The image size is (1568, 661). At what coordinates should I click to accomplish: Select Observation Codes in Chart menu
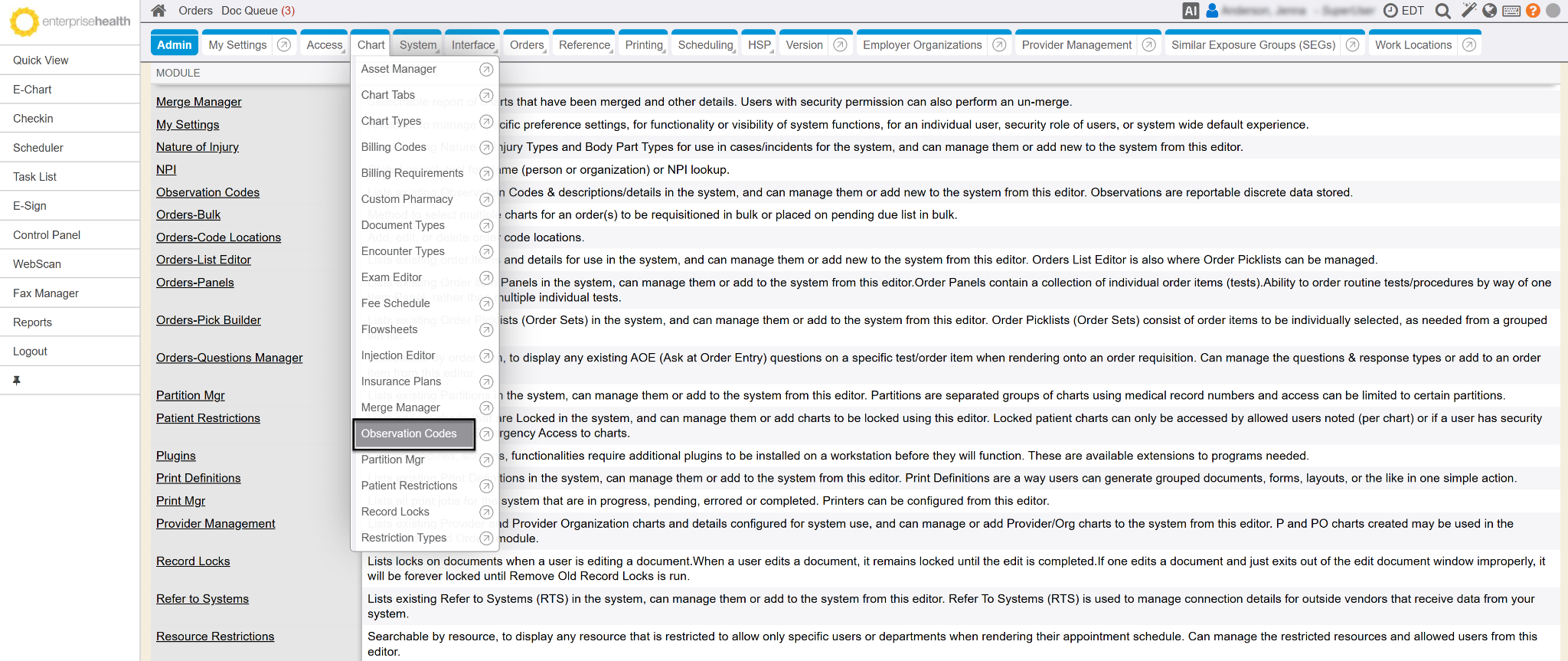click(x=409, y=434)
